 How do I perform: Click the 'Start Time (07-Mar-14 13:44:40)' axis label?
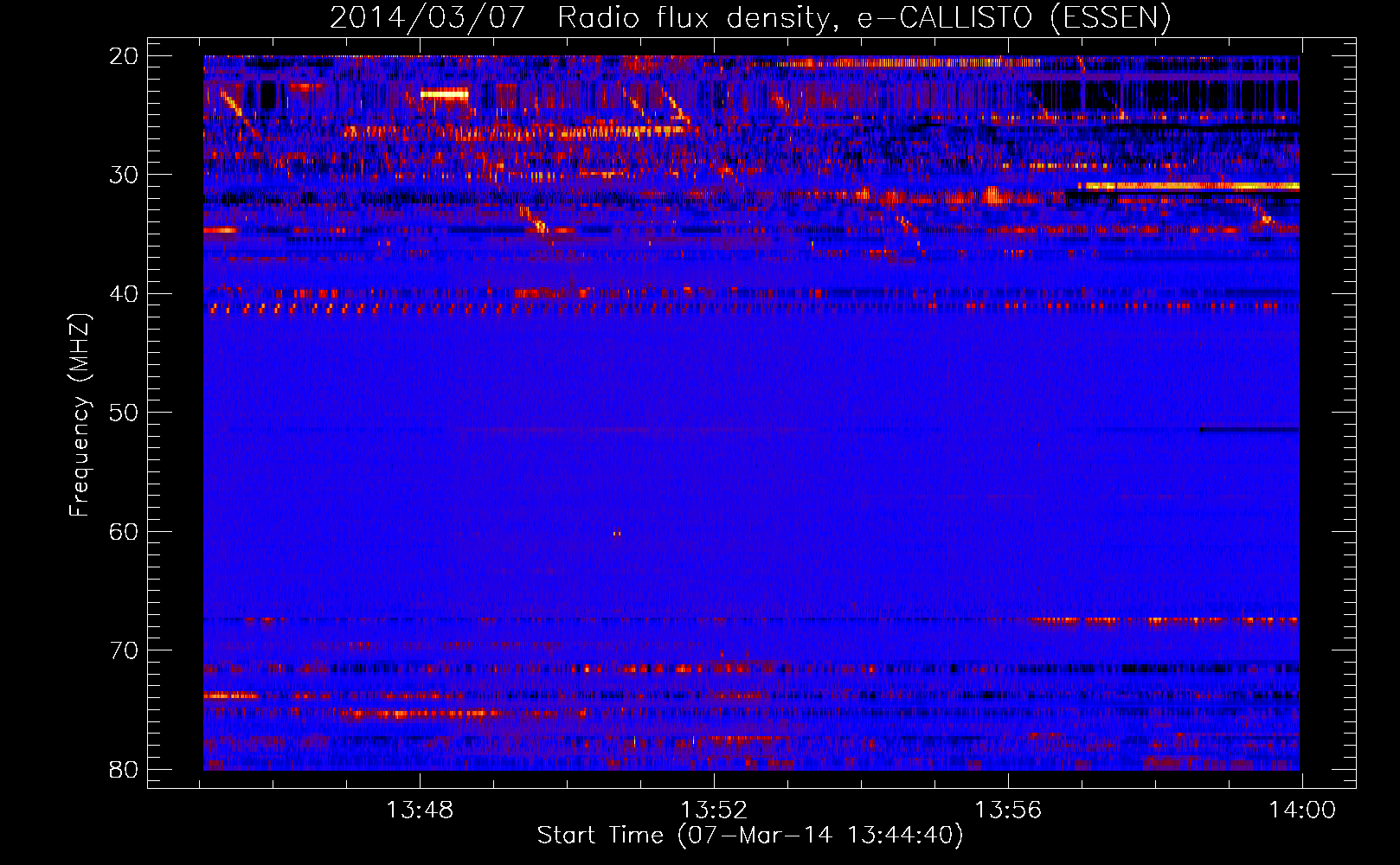tap(750, 836)
